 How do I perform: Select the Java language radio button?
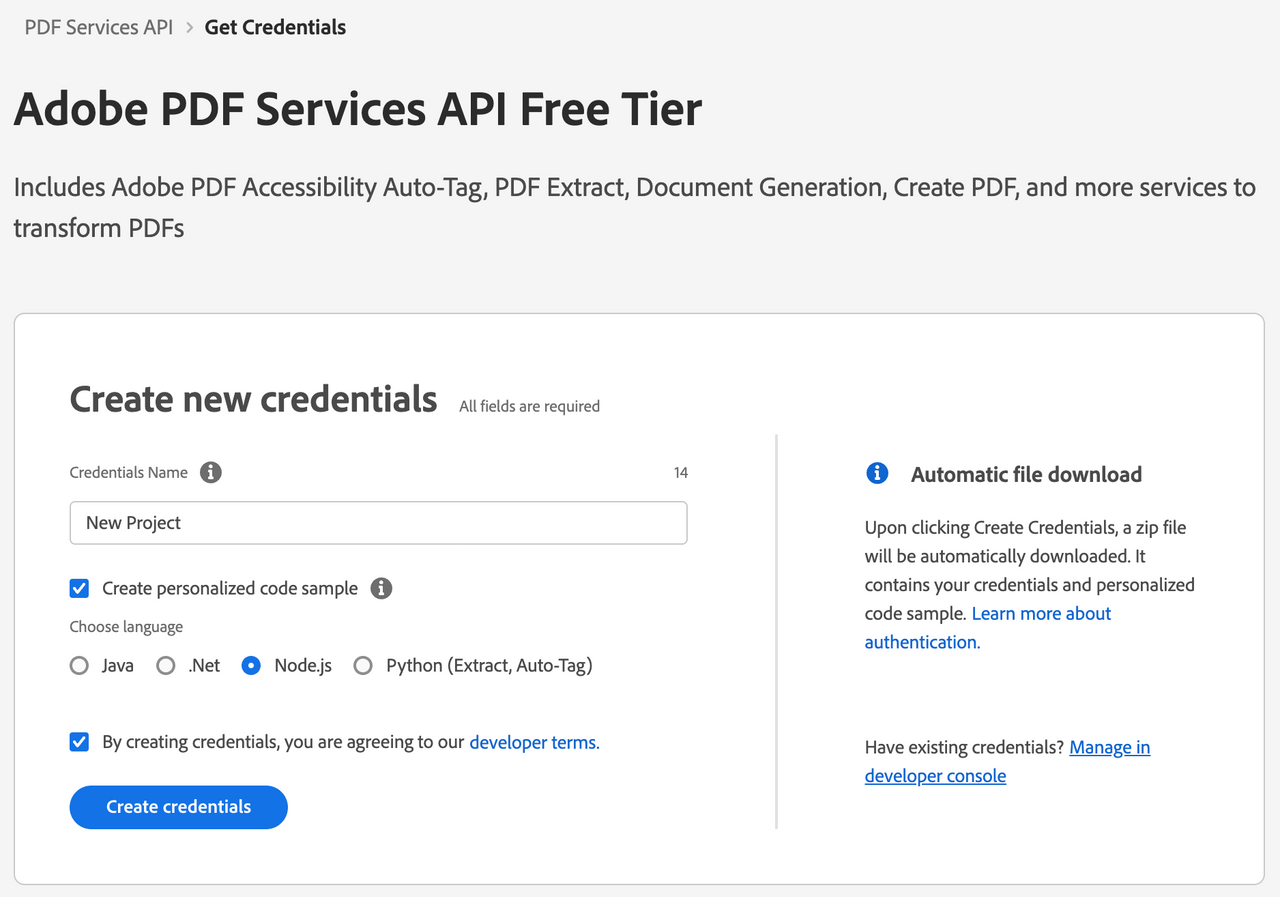pos(79,665)
